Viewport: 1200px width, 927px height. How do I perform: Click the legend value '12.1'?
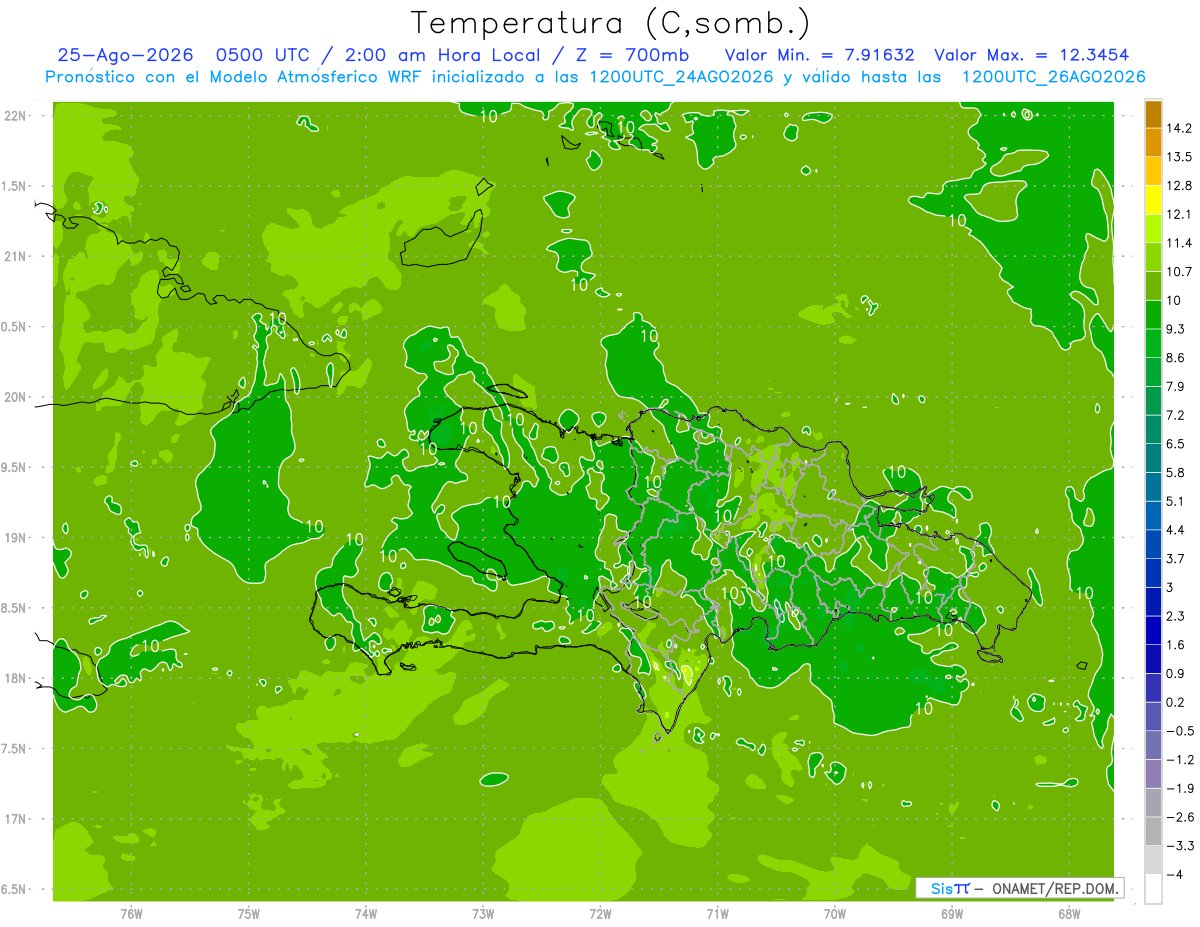(x=1179, y=214)
